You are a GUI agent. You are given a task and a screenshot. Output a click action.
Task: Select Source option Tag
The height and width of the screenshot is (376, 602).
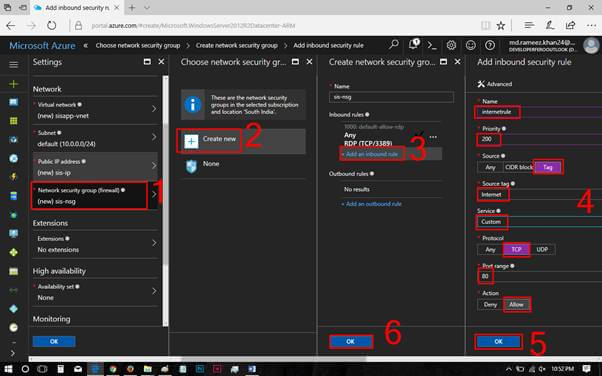point(548,167)
